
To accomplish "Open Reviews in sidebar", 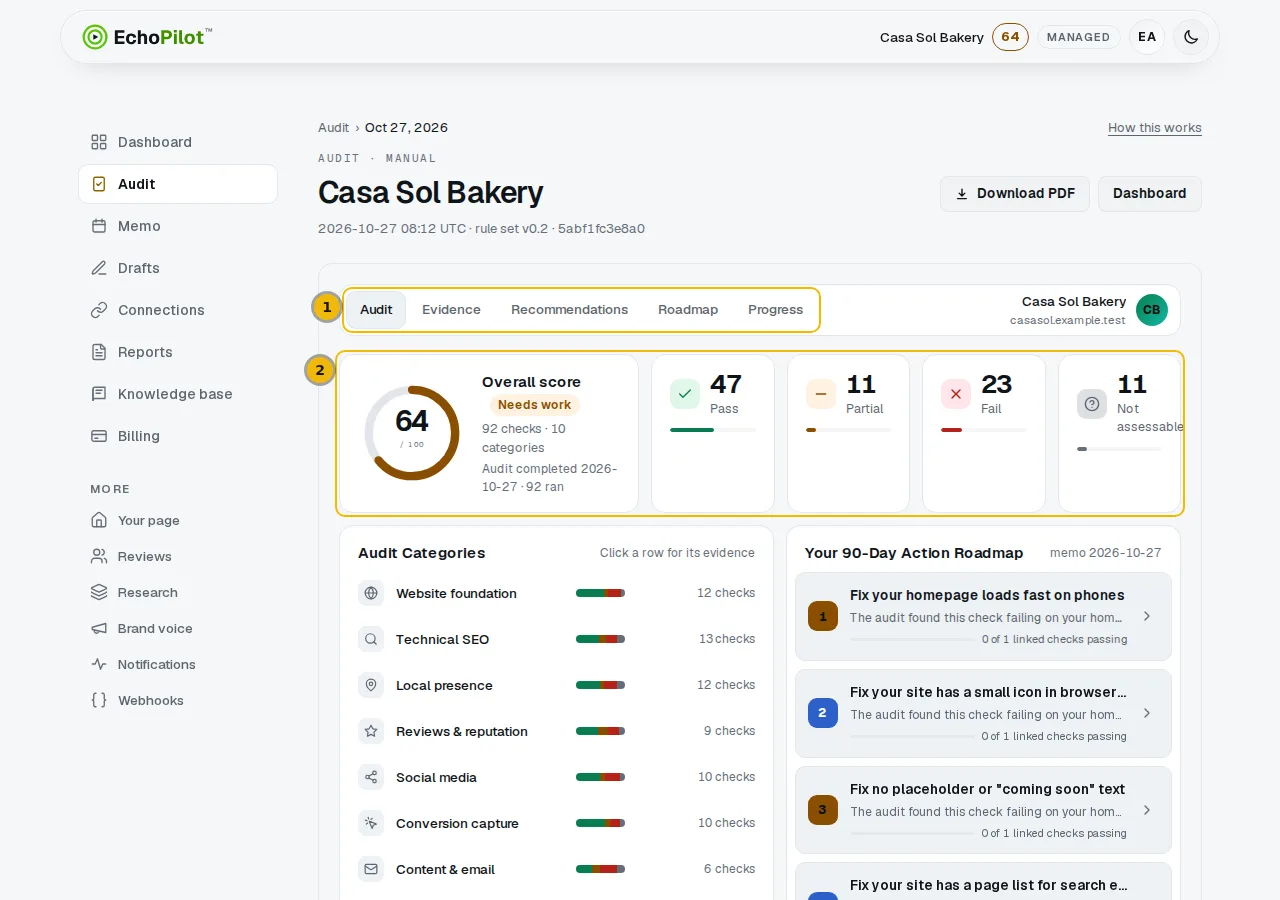I will pos(178,556).
